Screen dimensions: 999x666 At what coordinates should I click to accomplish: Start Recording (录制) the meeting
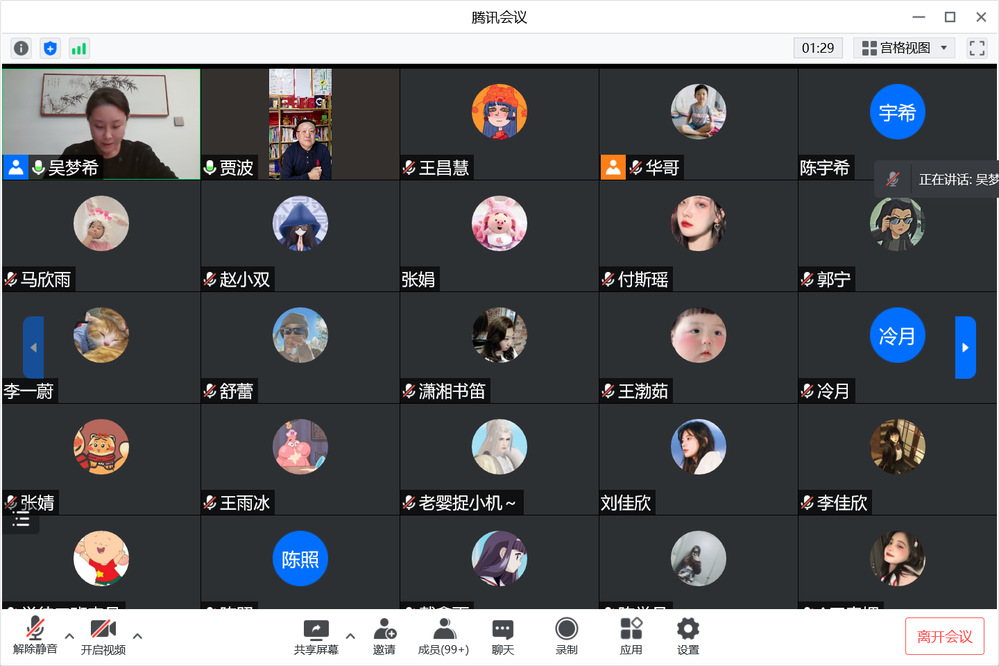(566, 637)
